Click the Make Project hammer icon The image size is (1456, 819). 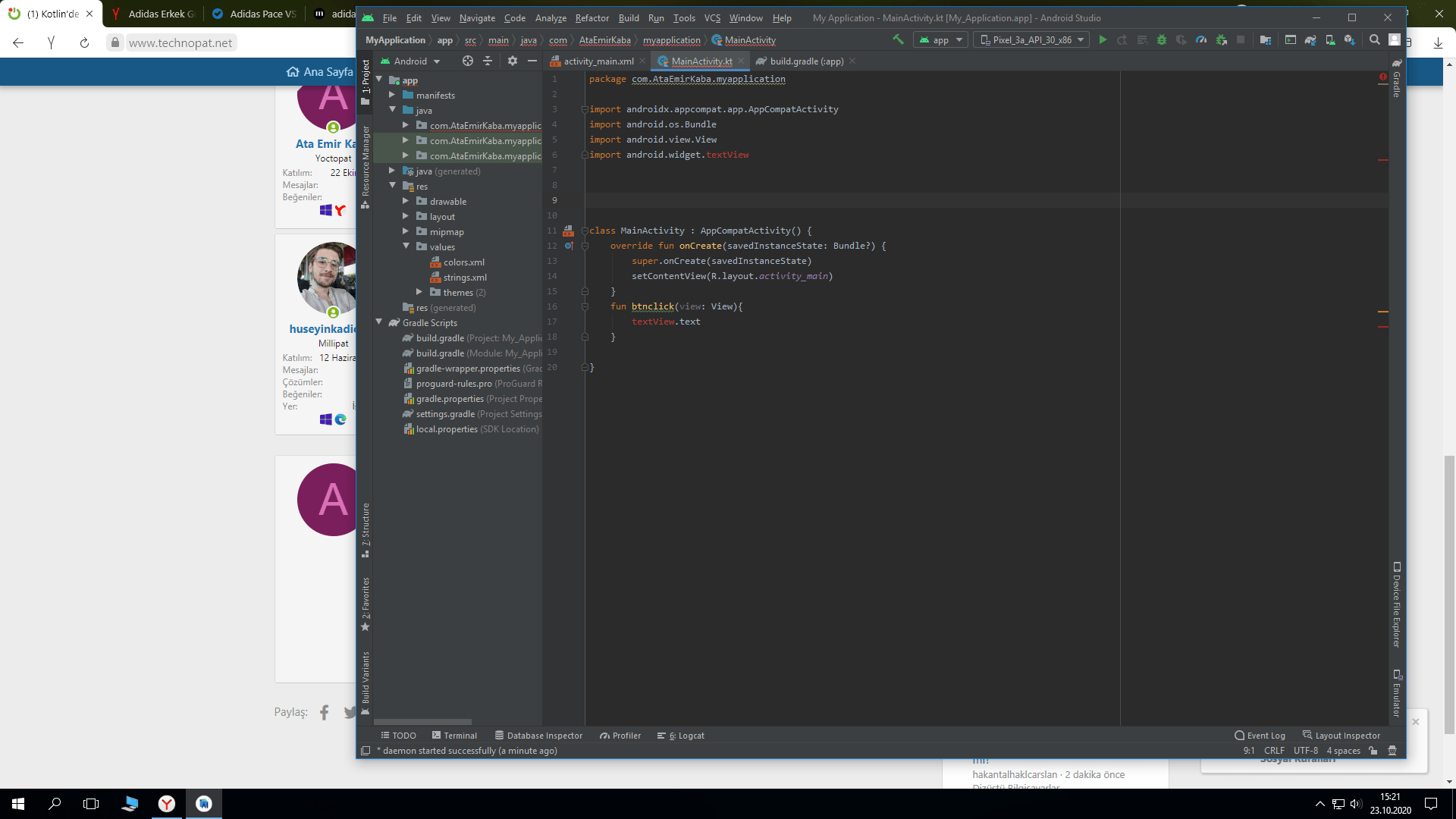(x=898, y=39)
